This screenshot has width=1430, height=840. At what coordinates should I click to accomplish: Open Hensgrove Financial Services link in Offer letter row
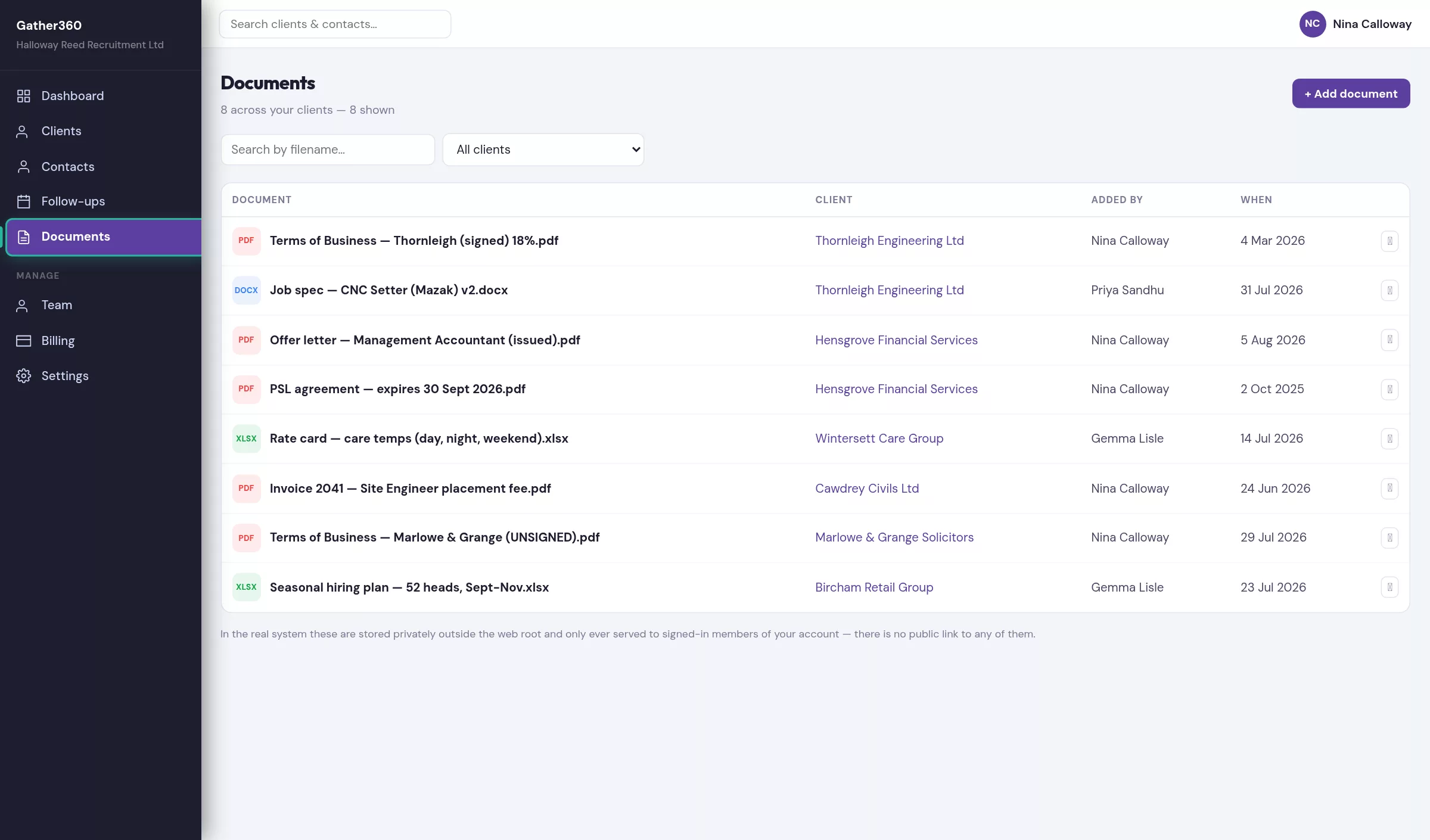point(896,340)
